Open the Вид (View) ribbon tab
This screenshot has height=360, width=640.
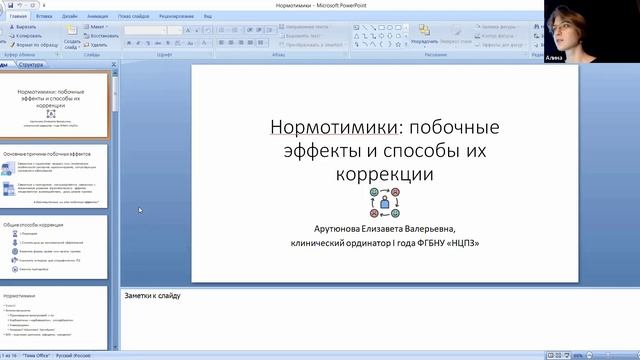207,16
